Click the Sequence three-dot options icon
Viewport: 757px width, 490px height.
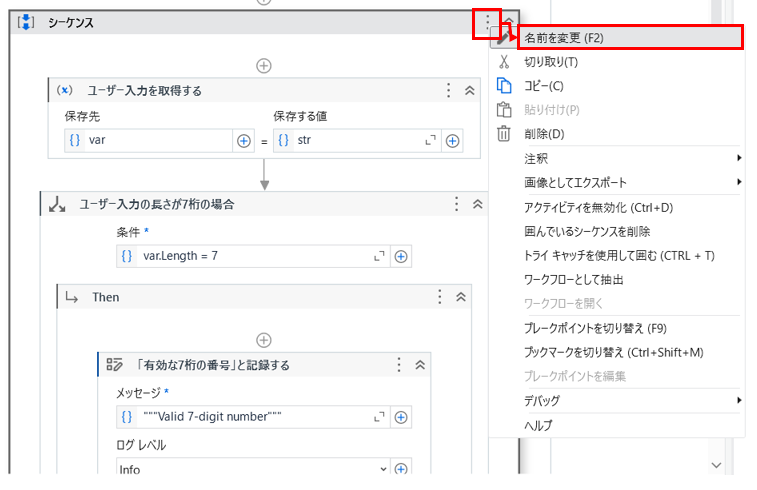pyautogui.click(x=487, y=23)
